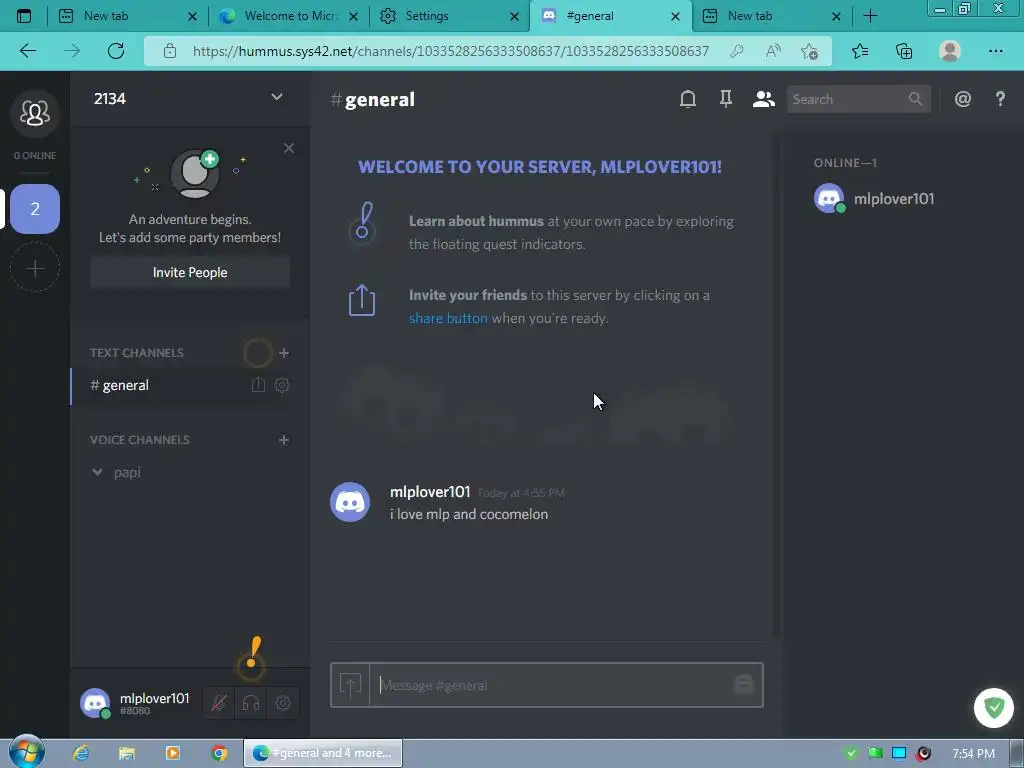Launch Internet Explorer from taskbar
The image size is (1024, 768).
pyautogui.click(x=81, y=753)
